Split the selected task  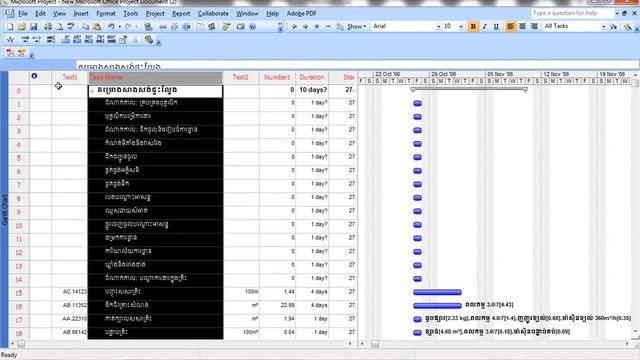point(186,27)
